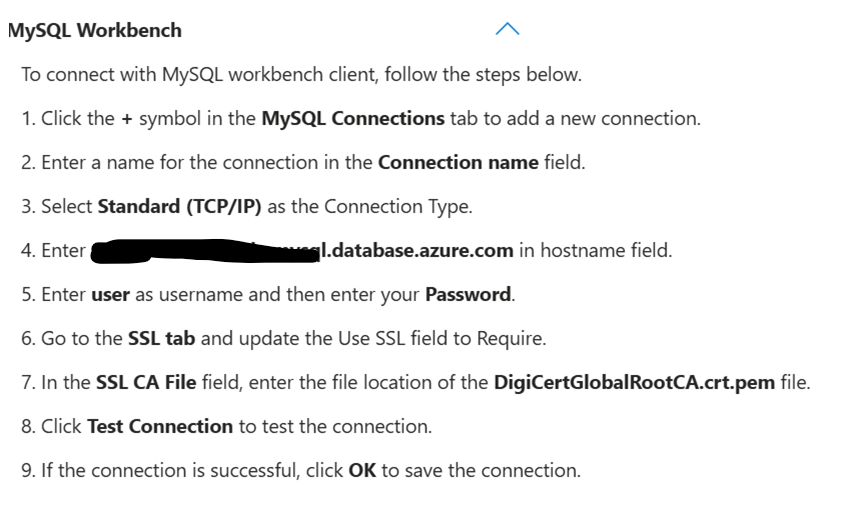862x514 pixels.
Task: Click 'Test Connection' bold text in step 8
Action: tap(160, 426)
